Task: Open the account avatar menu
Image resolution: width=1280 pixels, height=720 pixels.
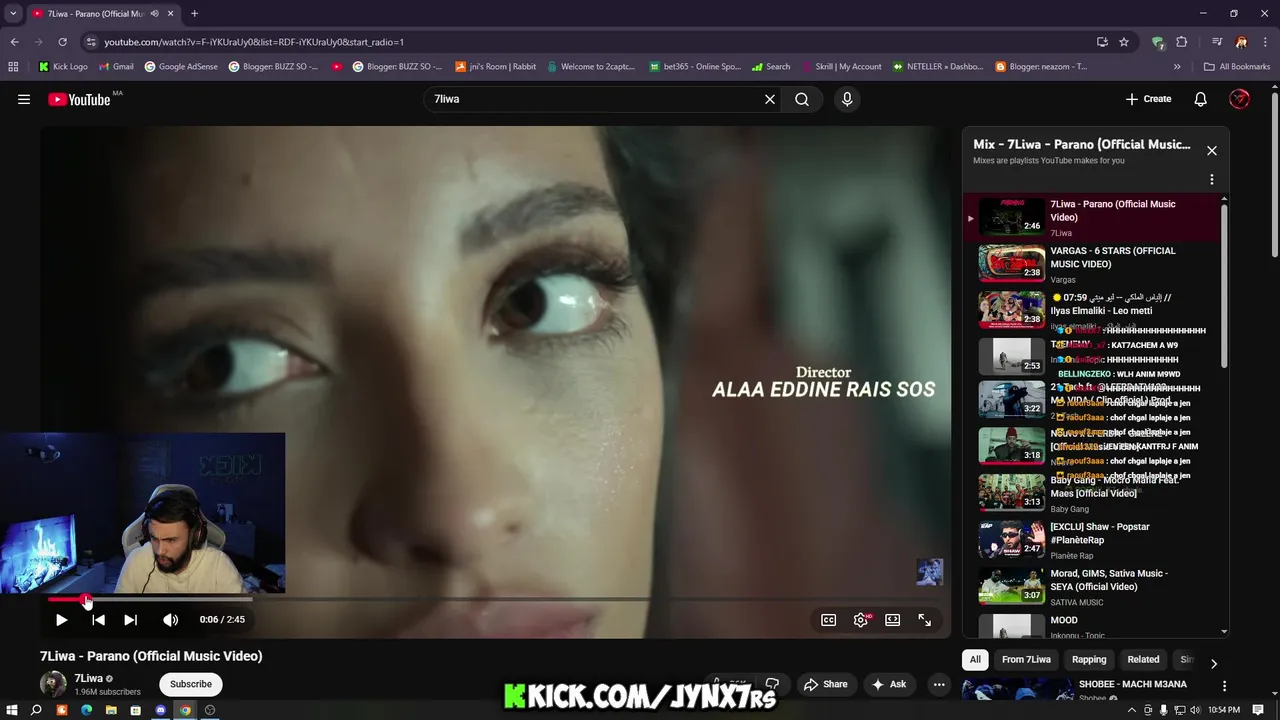Action: pyautogui.click(x=1239, y=99)
